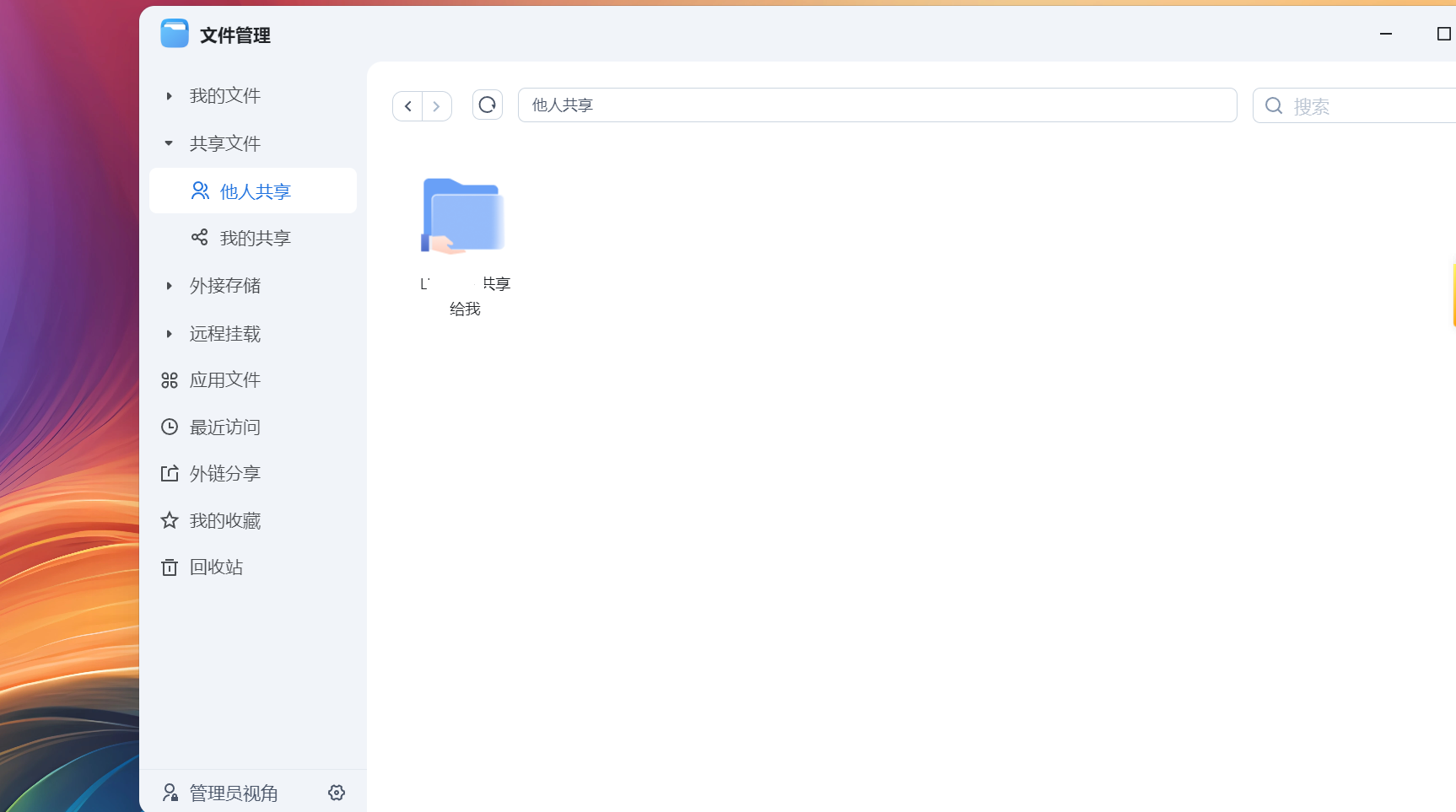1456x812 pixels.
Task: Collapse the 共享文件 section arrow
Action: pos(169,143)
